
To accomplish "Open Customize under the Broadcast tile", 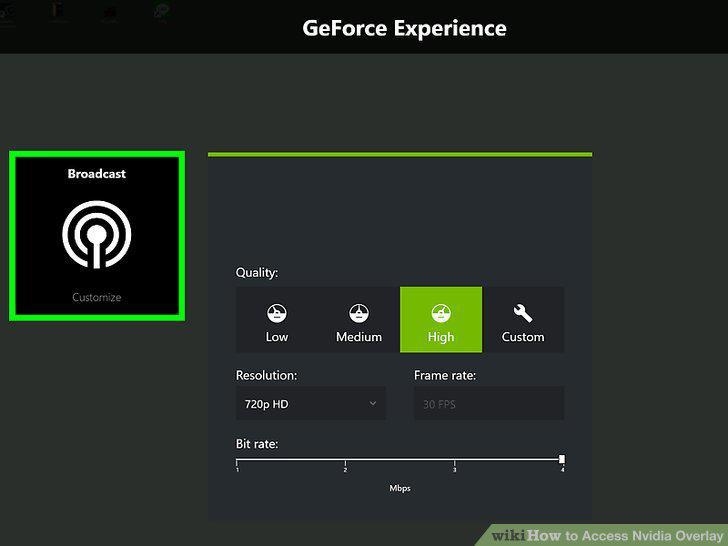I will pyautogui.click(x=97, y=297).
